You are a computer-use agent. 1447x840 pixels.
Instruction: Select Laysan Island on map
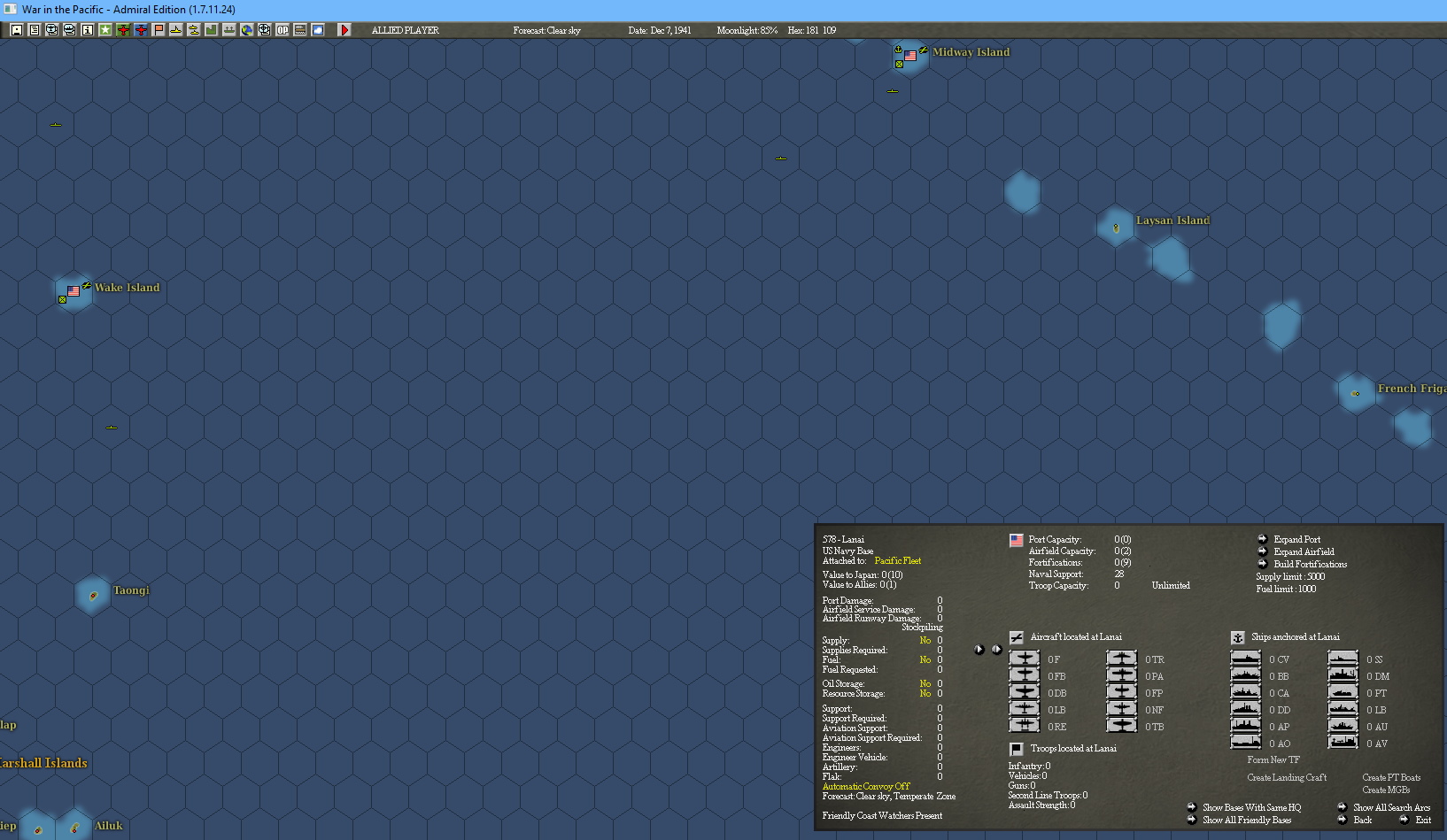(x=1116, y=227)
